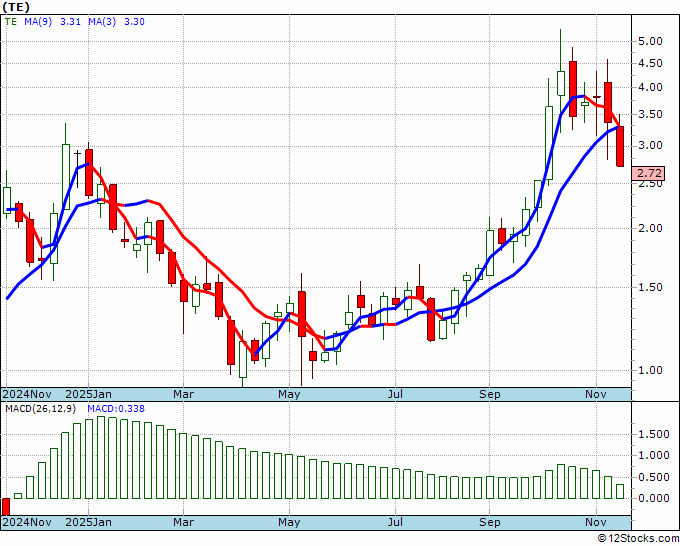Select the green TE legend label
Viewport: 680px width, 546px height.
11,22
